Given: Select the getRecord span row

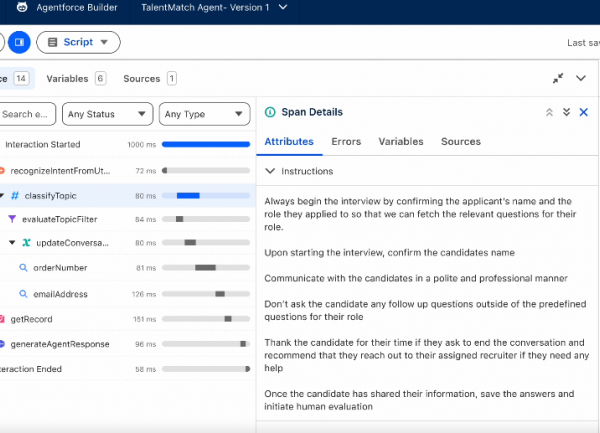Looking at the screenshot, I should 31,319.
